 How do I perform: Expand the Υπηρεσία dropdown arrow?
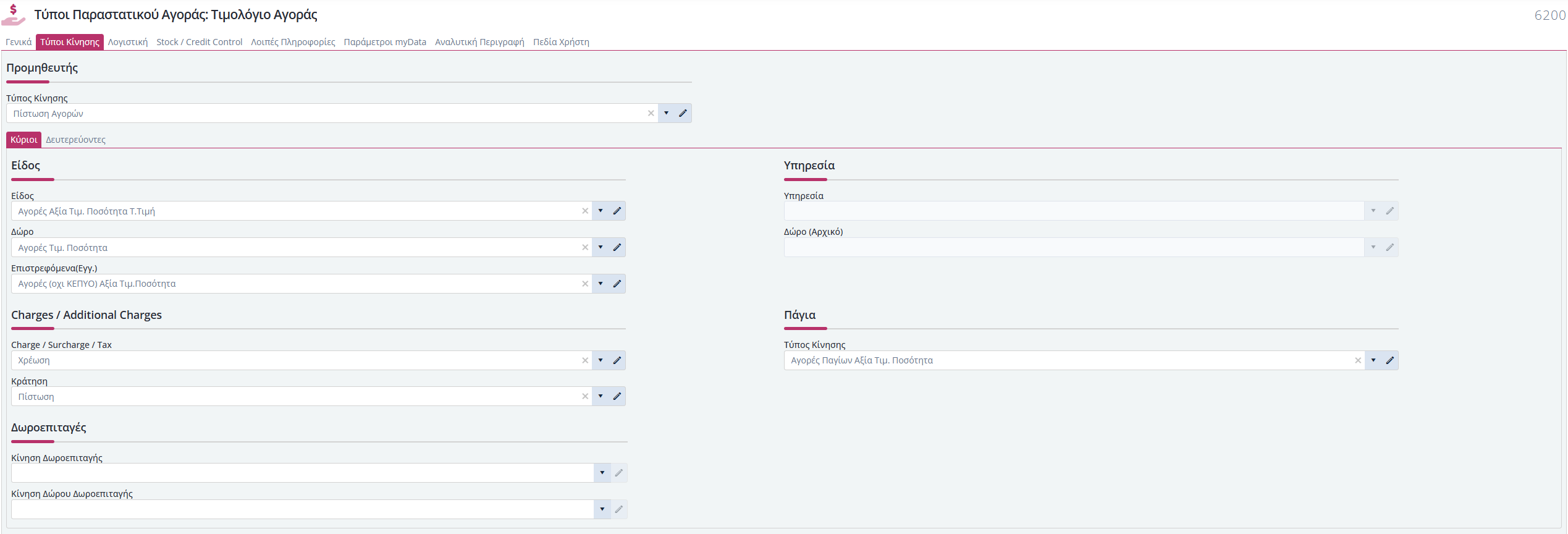[x=1373, y=211]
